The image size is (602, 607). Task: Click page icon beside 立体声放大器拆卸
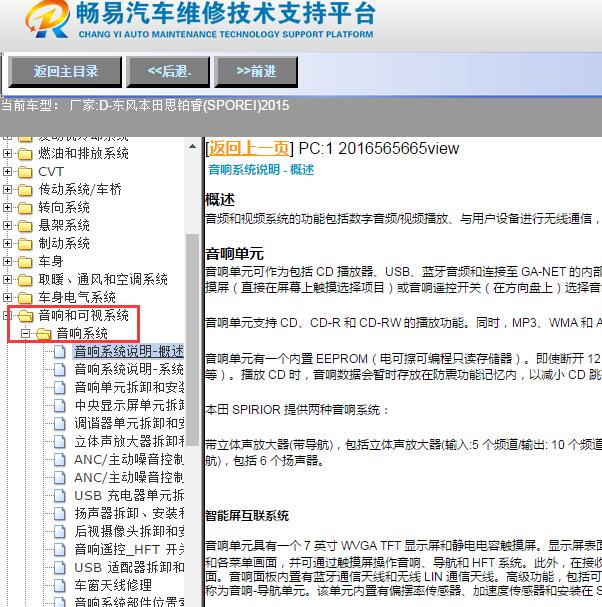click(x=60, y=441)
